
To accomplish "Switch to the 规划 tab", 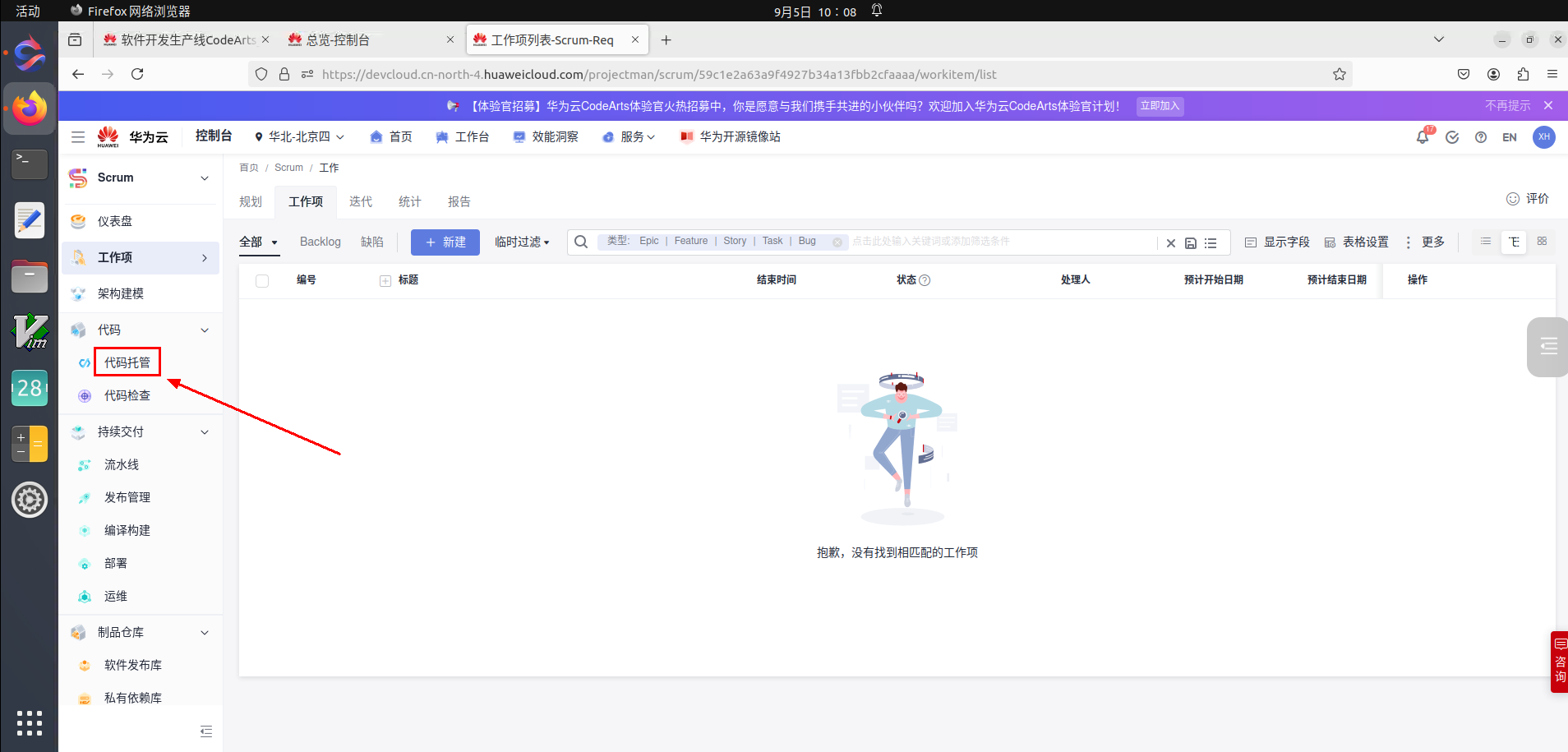I will click(251, 202).
